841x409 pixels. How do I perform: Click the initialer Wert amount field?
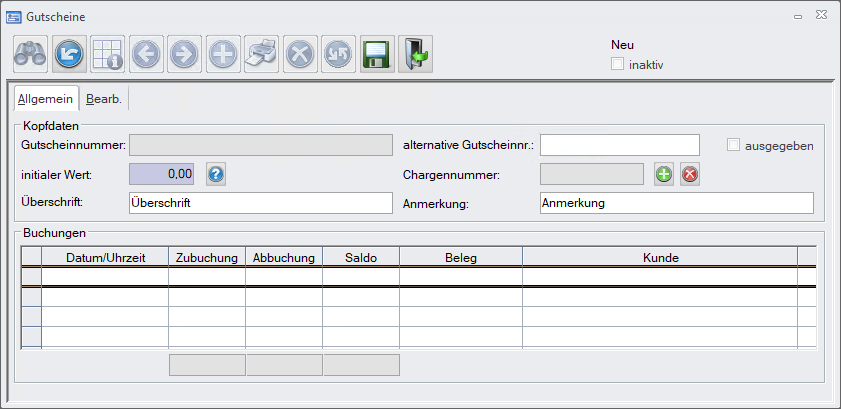point(162,174)
